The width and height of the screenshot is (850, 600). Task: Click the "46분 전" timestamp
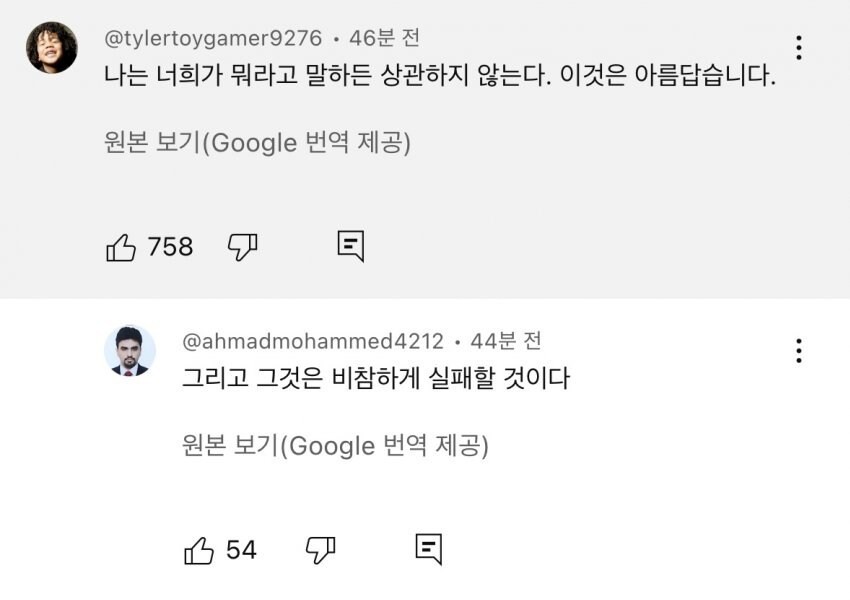[x=384, y=39]
